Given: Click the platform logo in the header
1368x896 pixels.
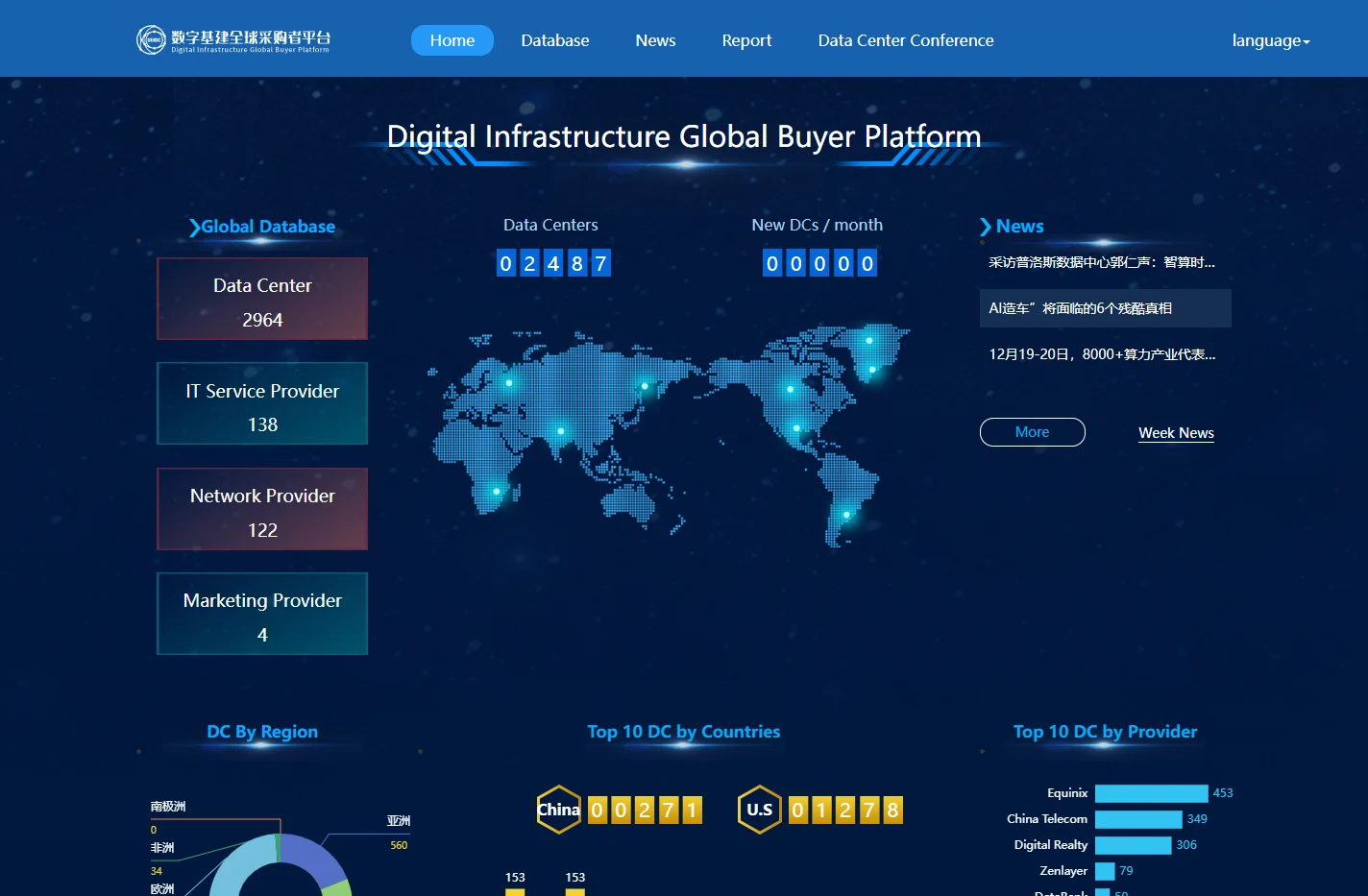Looking at the screenshot, I should [x=233, y=40].
